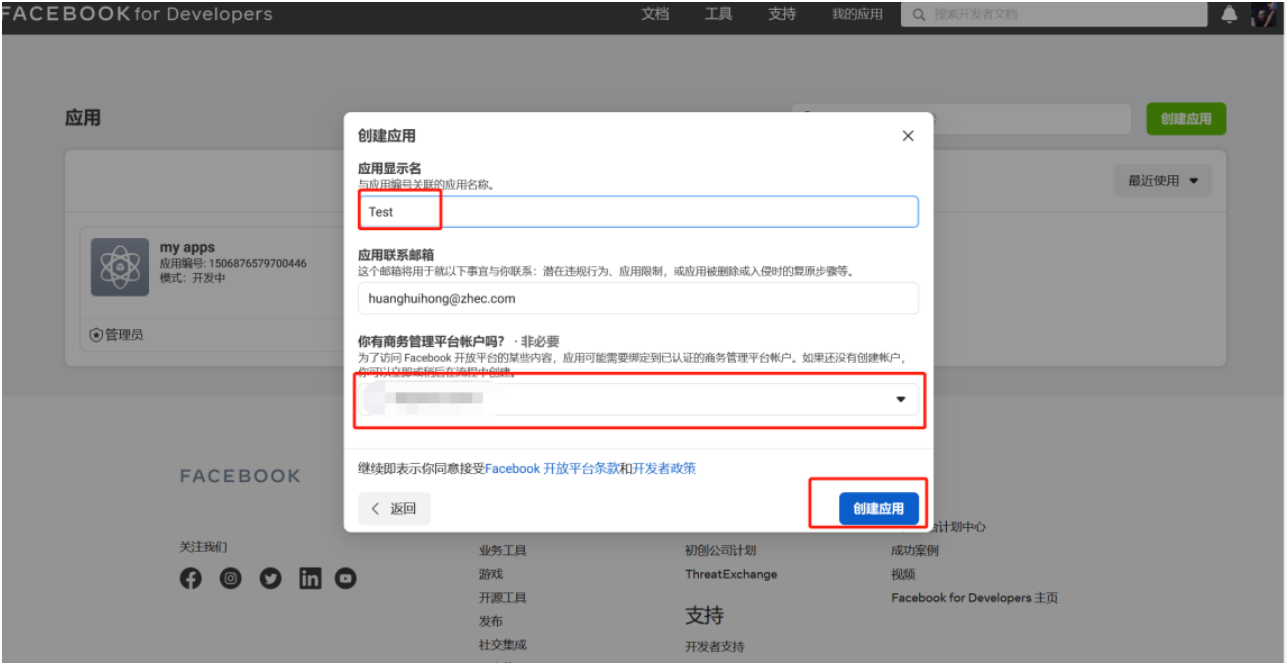Open the 文档 menu item

[x=655, y=14]
